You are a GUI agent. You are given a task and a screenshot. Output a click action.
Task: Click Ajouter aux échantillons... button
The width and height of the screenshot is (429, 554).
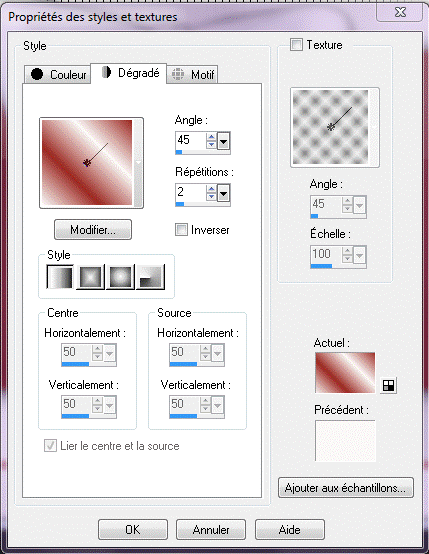(x=346, y=488)
